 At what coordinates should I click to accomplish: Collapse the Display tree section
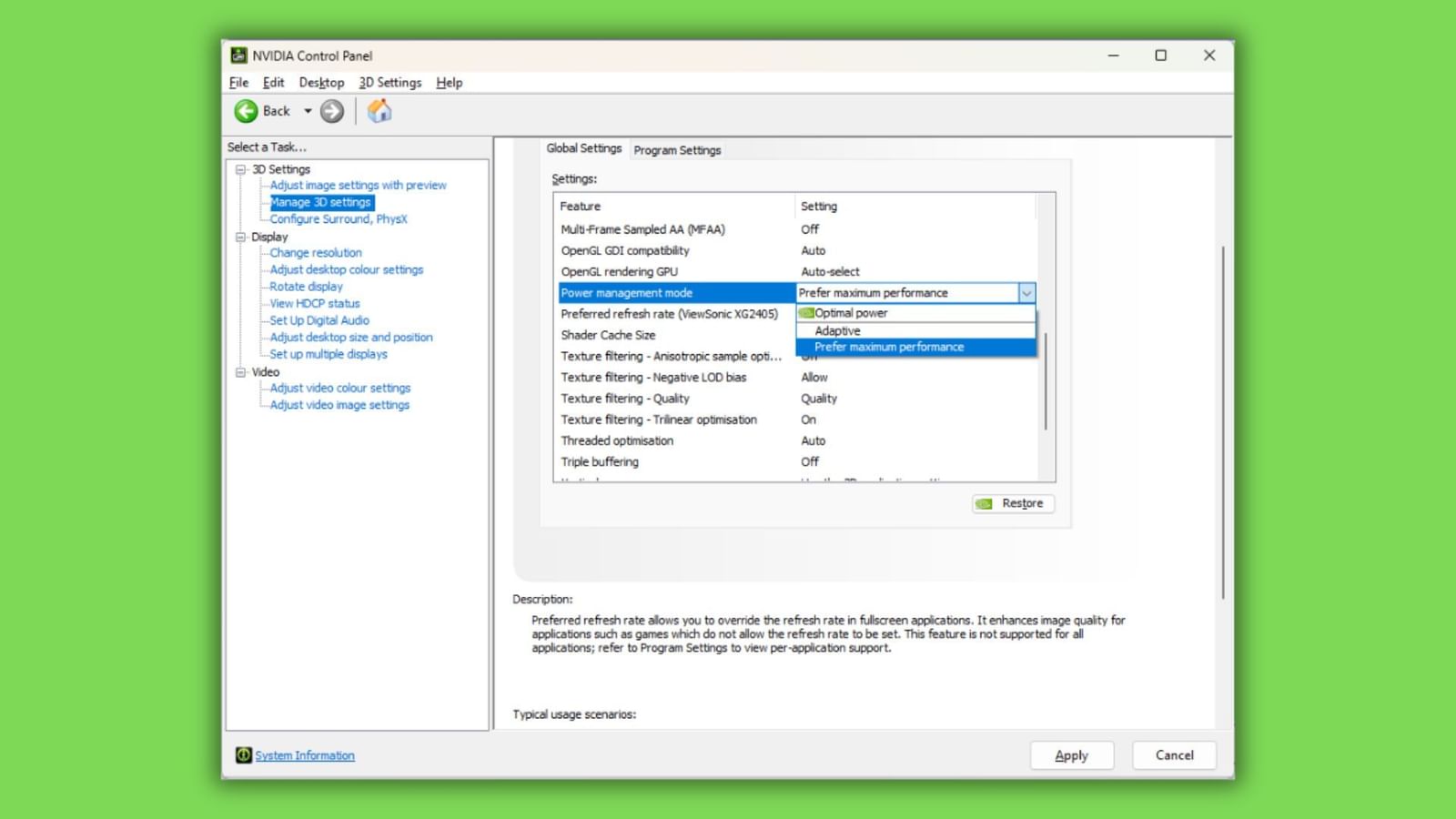coord(240,237)
